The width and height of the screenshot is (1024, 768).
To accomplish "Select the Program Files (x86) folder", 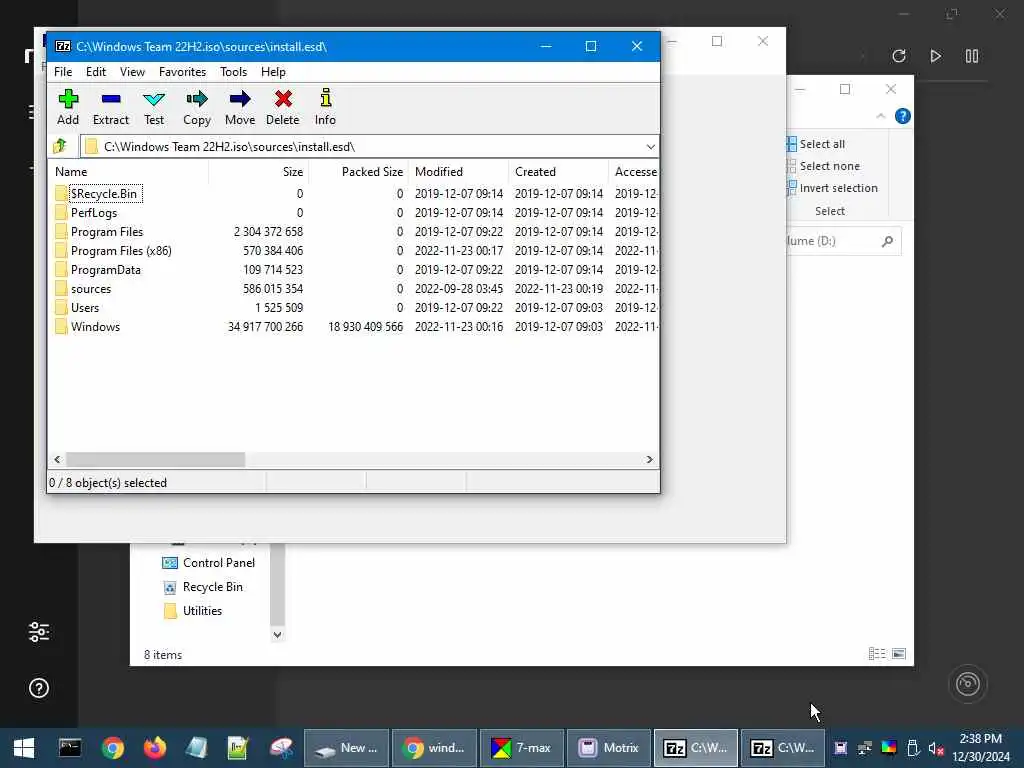I will [121, 251].
